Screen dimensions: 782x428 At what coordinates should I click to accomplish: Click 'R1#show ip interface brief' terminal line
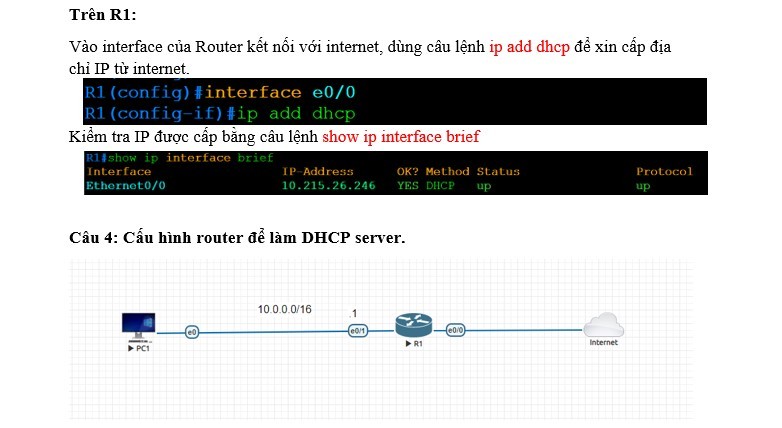pyautogui.click(x=180, y=158)
